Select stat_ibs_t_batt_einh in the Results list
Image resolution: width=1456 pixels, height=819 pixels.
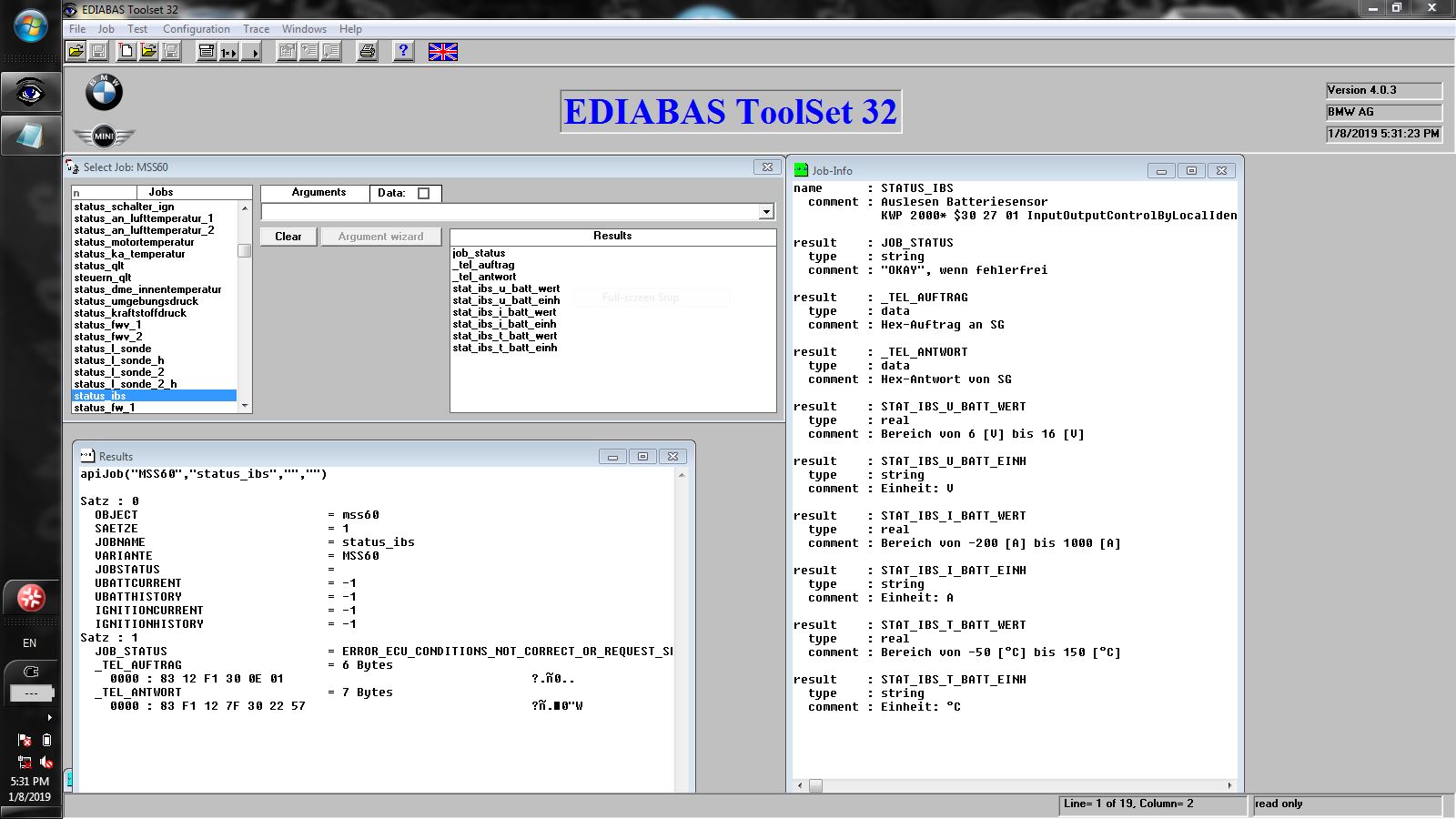click(505, 348)
